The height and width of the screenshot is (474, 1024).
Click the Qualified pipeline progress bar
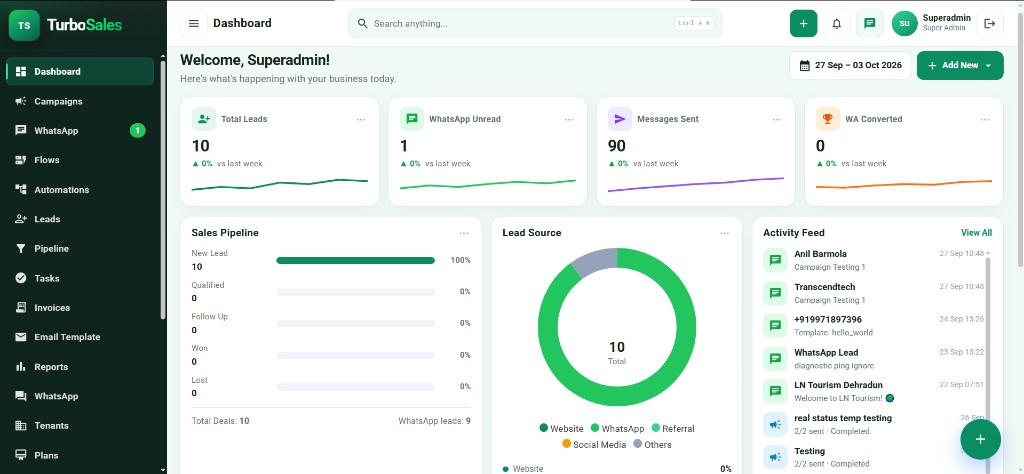point(355,292)
